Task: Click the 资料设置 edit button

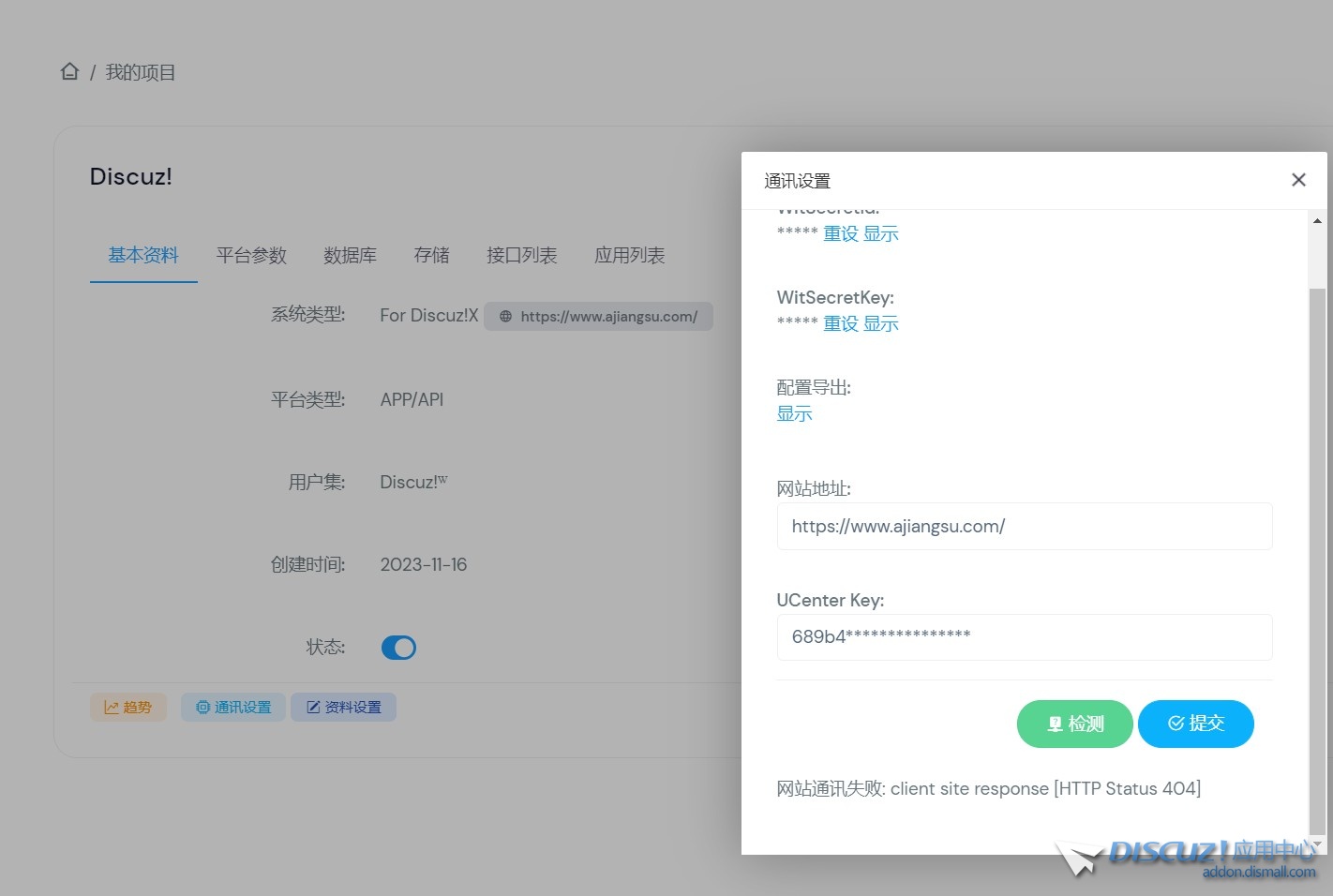Action: 343,708
